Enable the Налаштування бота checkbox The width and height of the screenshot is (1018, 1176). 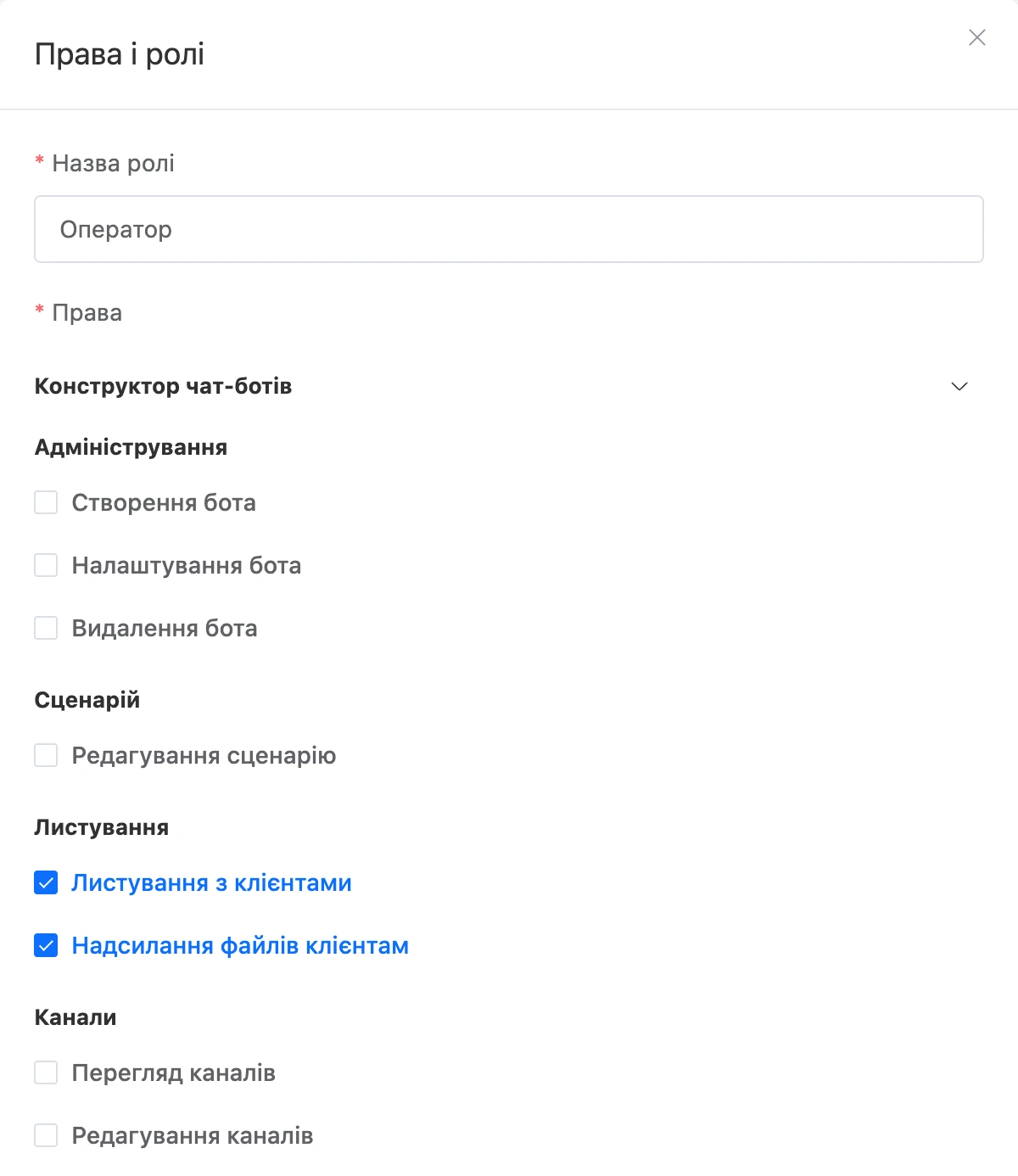tap(46, 565)
